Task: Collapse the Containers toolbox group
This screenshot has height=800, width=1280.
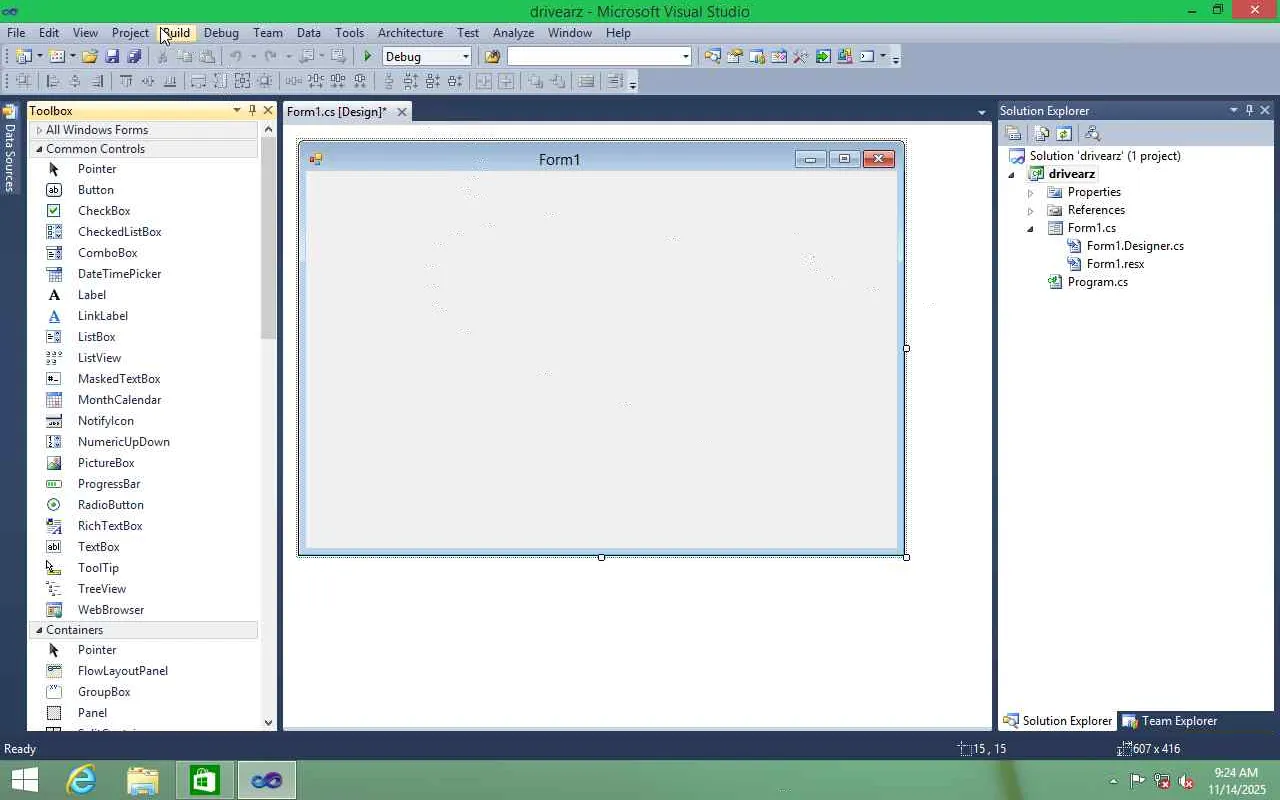Action: (39, 630)
